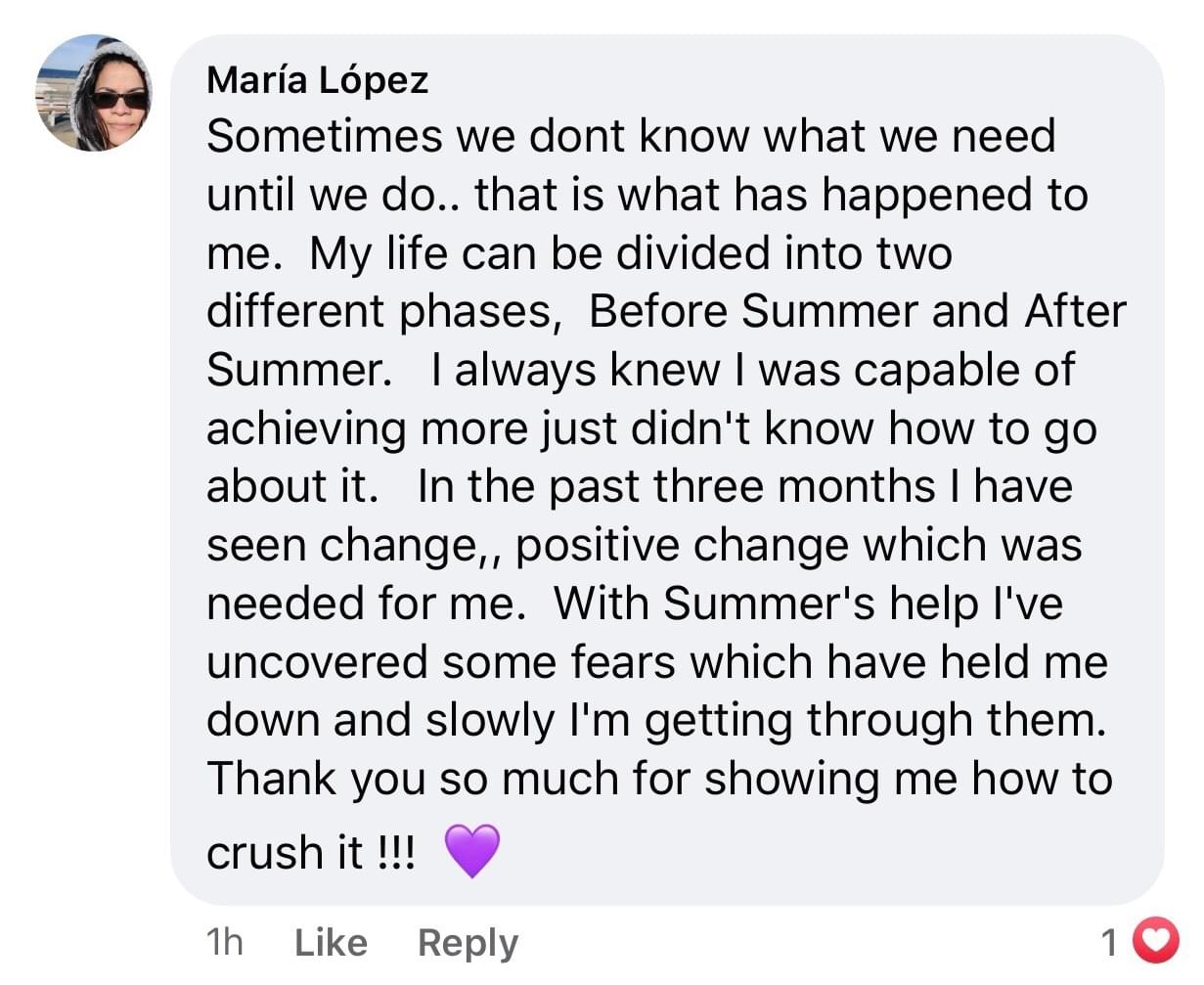Click the reaction count number 1
1204x985 pixels.
point(1109,942)
